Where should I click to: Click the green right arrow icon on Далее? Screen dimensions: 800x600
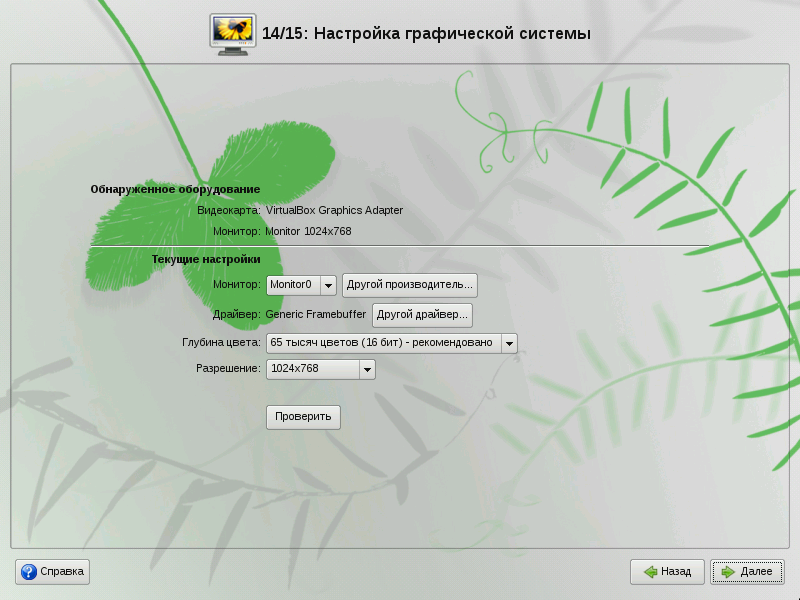click(727, 572)
